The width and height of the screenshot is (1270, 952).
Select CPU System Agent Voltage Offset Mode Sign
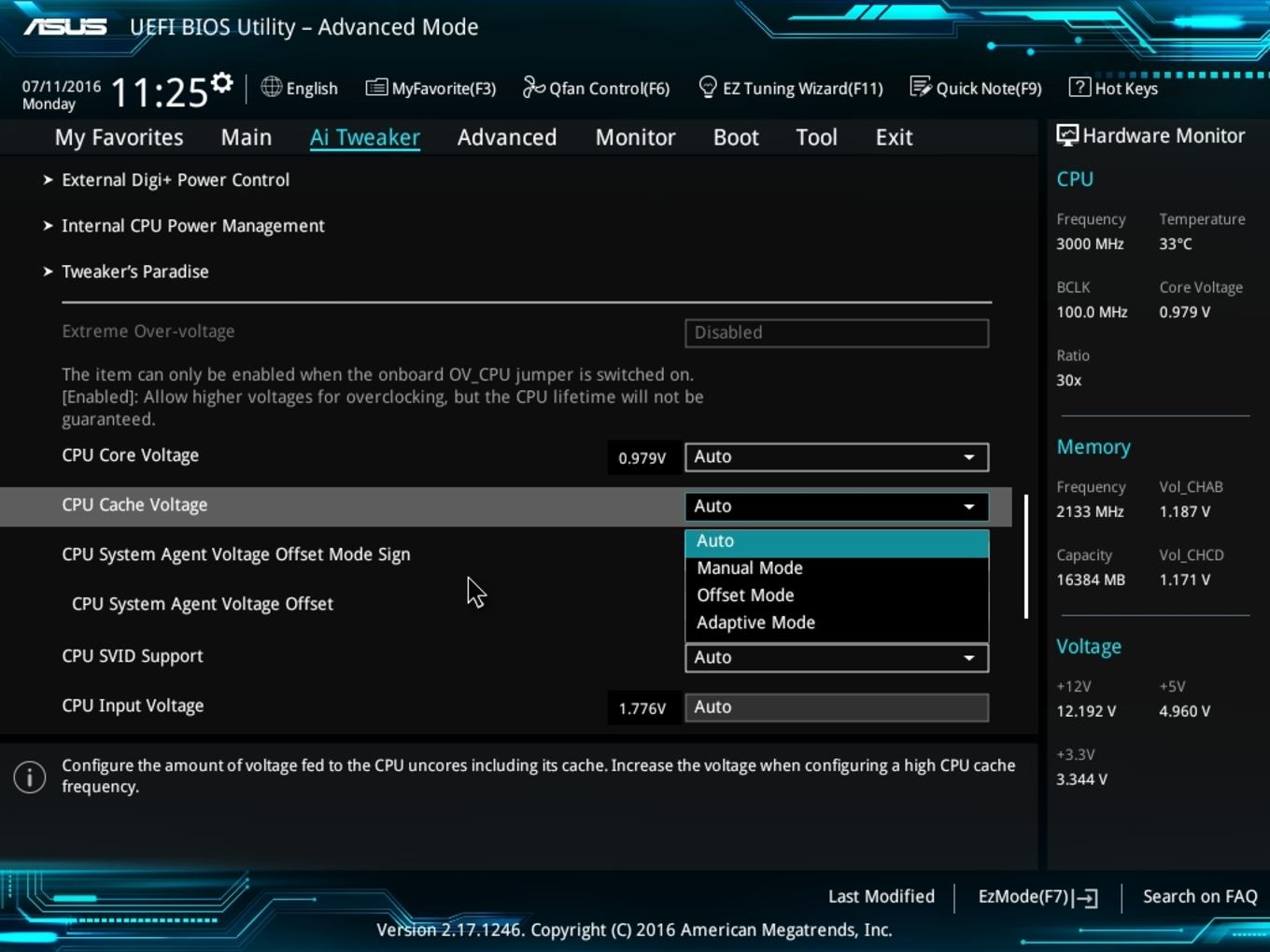pos(236,554)
